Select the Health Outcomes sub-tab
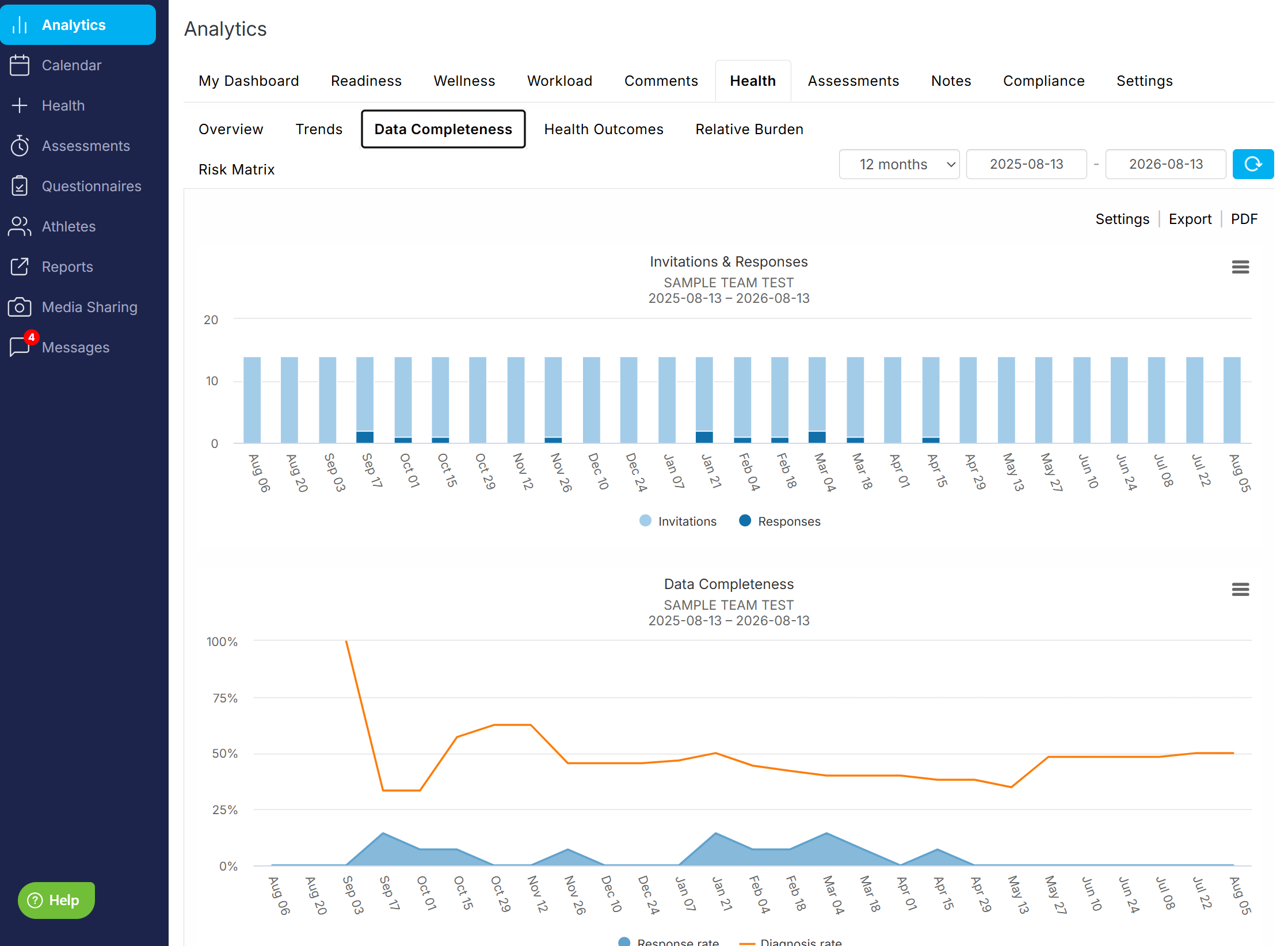 pos(604,129)
